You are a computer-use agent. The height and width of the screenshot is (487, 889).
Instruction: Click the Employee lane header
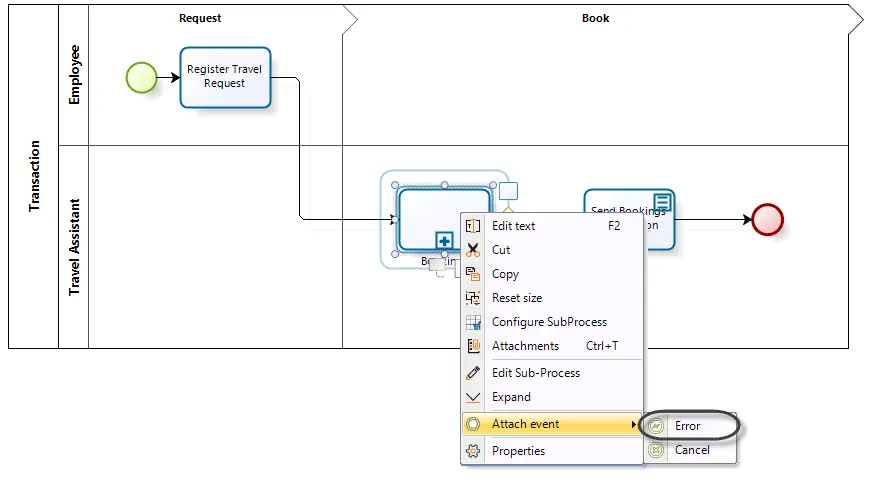click(74, 75)
